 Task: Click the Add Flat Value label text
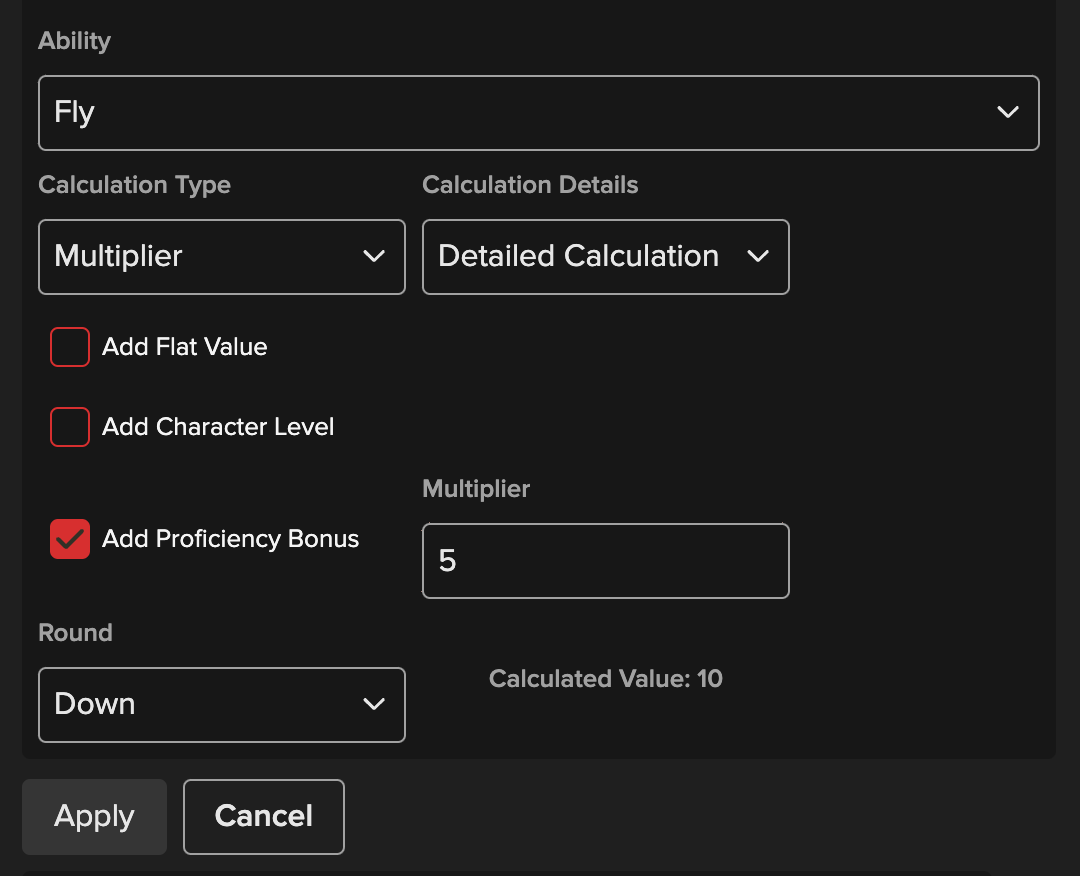click(x=185, y=347)
